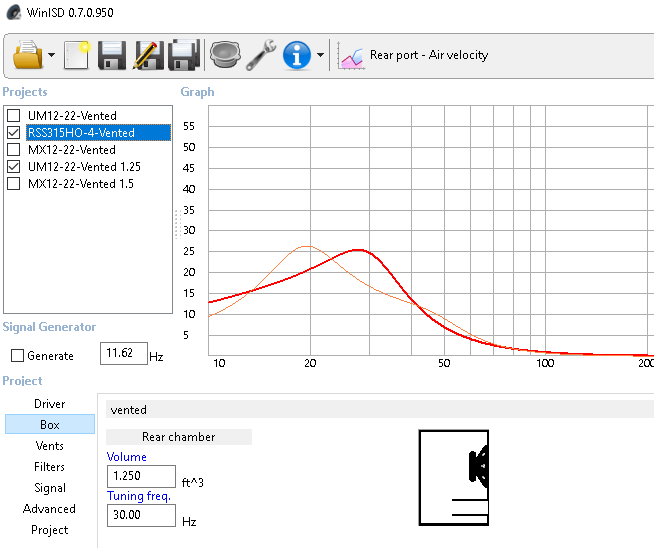Click the vented box diagram image

click(454, 478)
